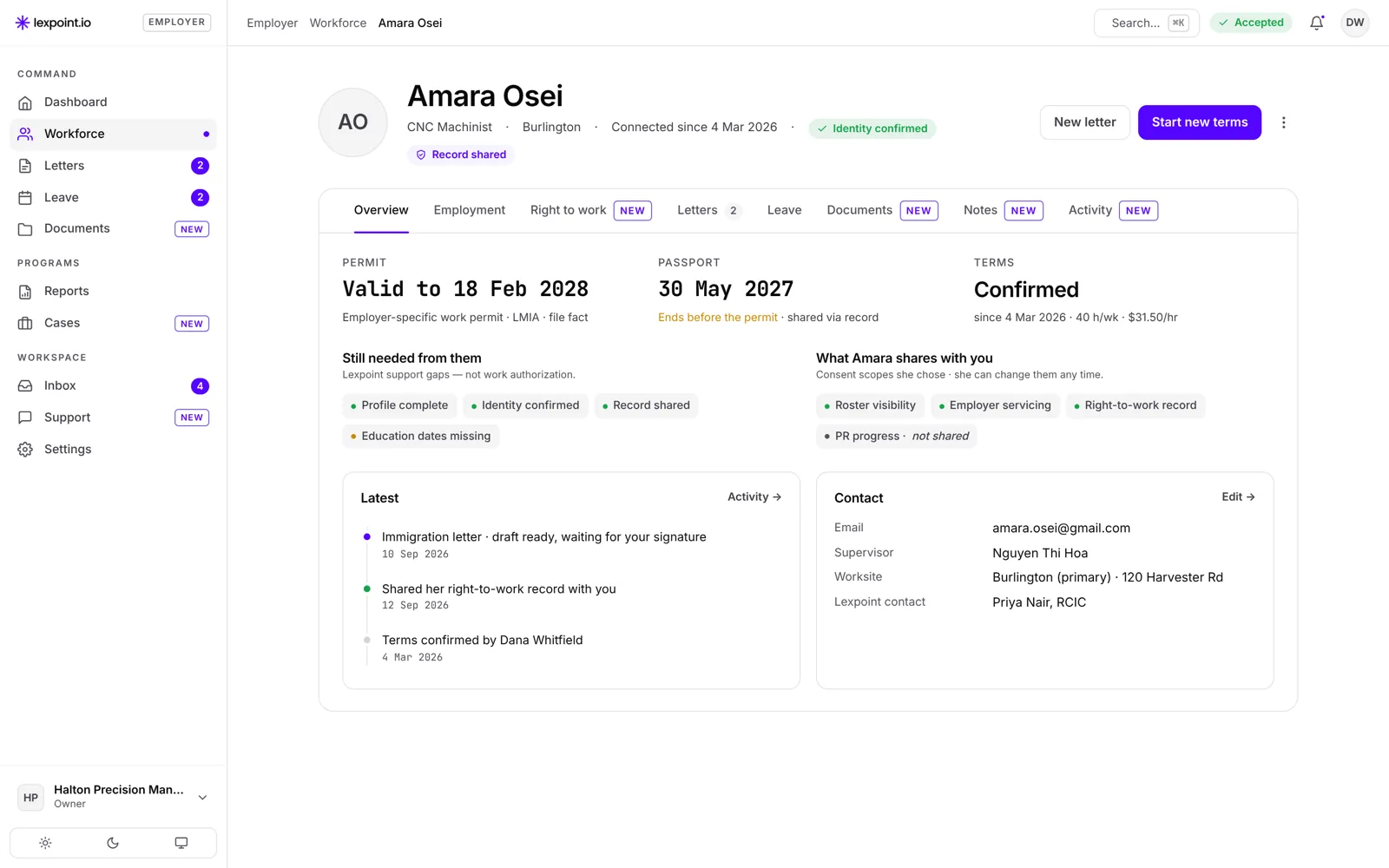The image size is (1389, 868).
Task: Open the three-dot more options menu
Action: [x=1283, y=122]
